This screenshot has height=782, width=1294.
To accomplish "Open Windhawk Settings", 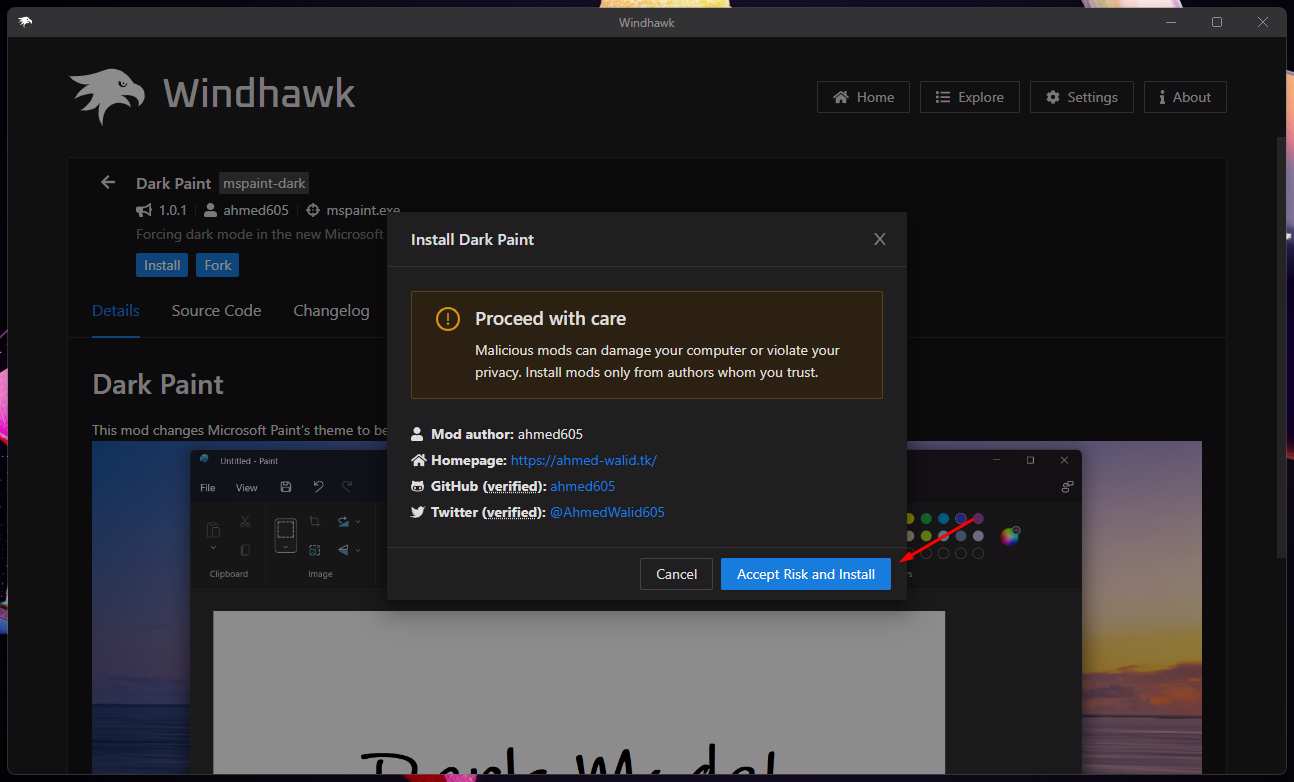I will 1081,97.
